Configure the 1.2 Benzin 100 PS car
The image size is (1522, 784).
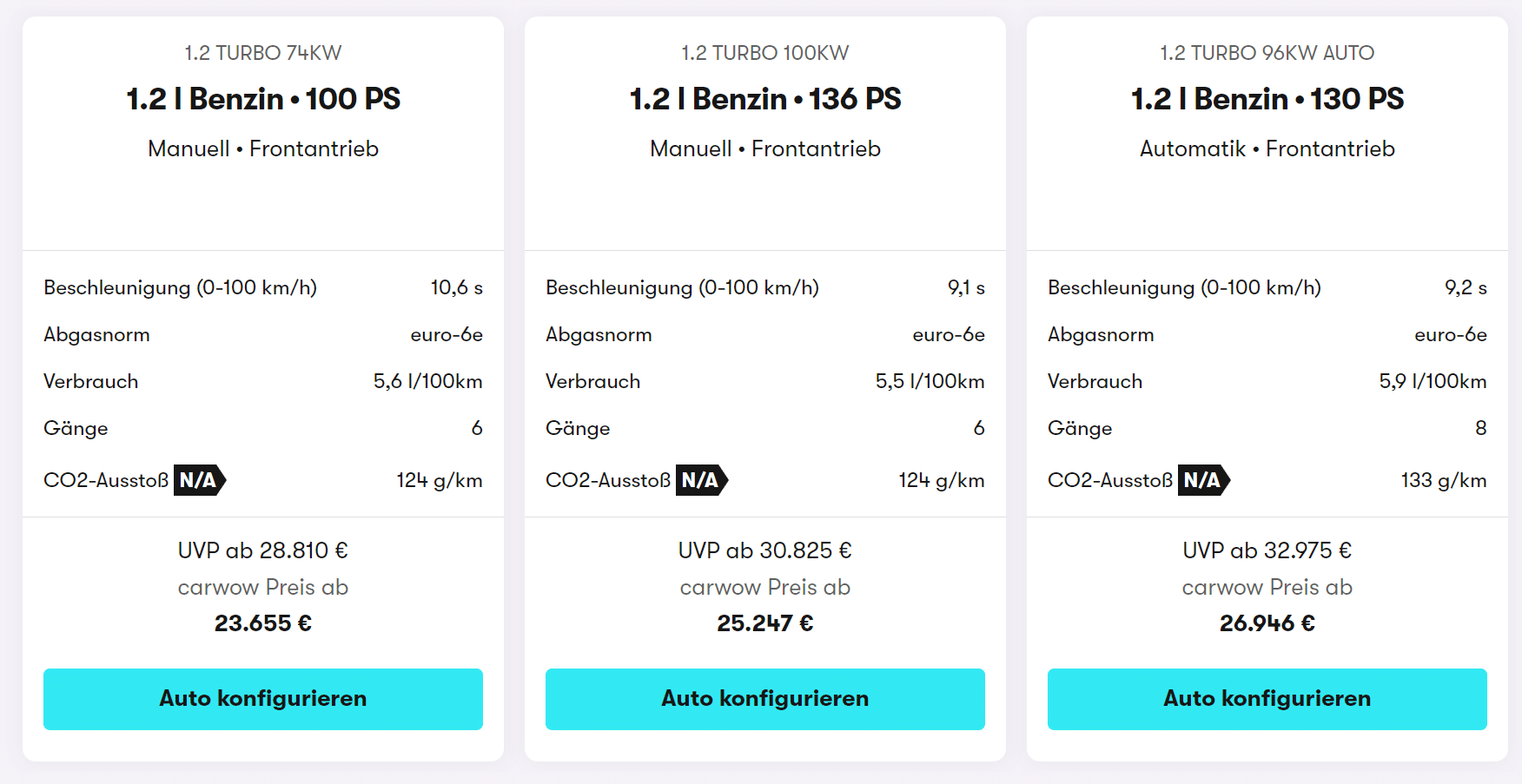[263, 699]
